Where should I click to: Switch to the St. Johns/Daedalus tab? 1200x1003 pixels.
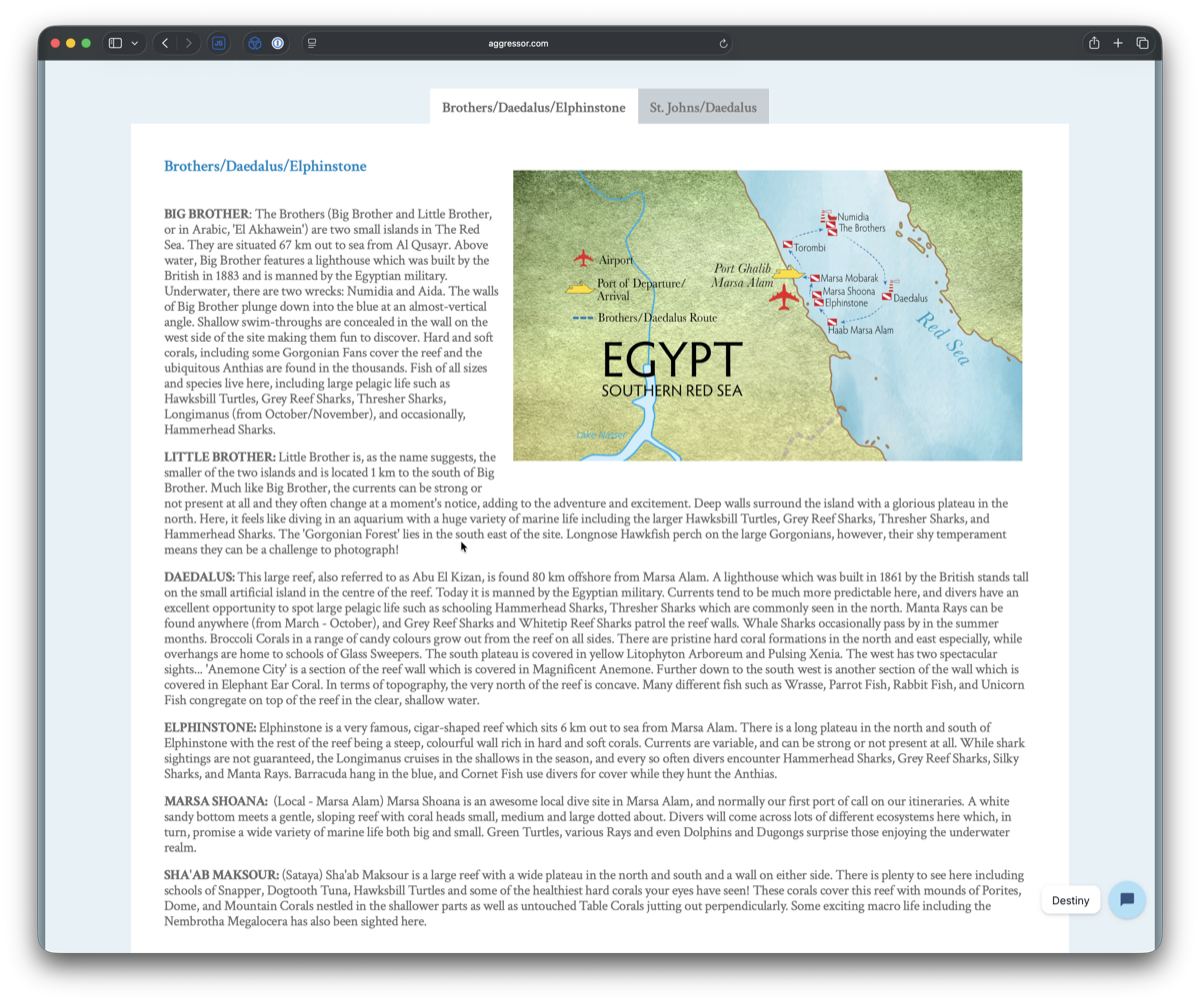pyautogui.click(x=703, y=107)
